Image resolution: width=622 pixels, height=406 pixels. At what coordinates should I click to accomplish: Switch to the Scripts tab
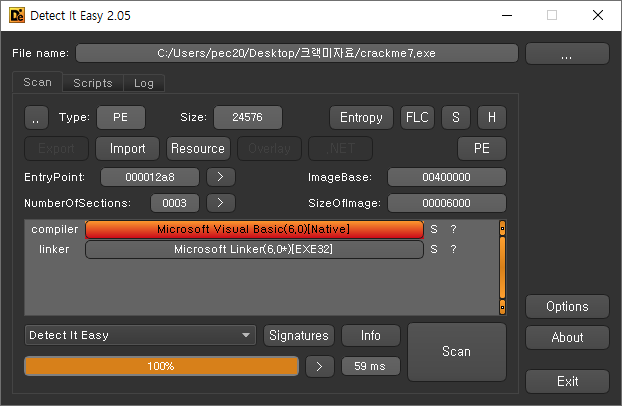pyautogui.click(x=93, y=83)
